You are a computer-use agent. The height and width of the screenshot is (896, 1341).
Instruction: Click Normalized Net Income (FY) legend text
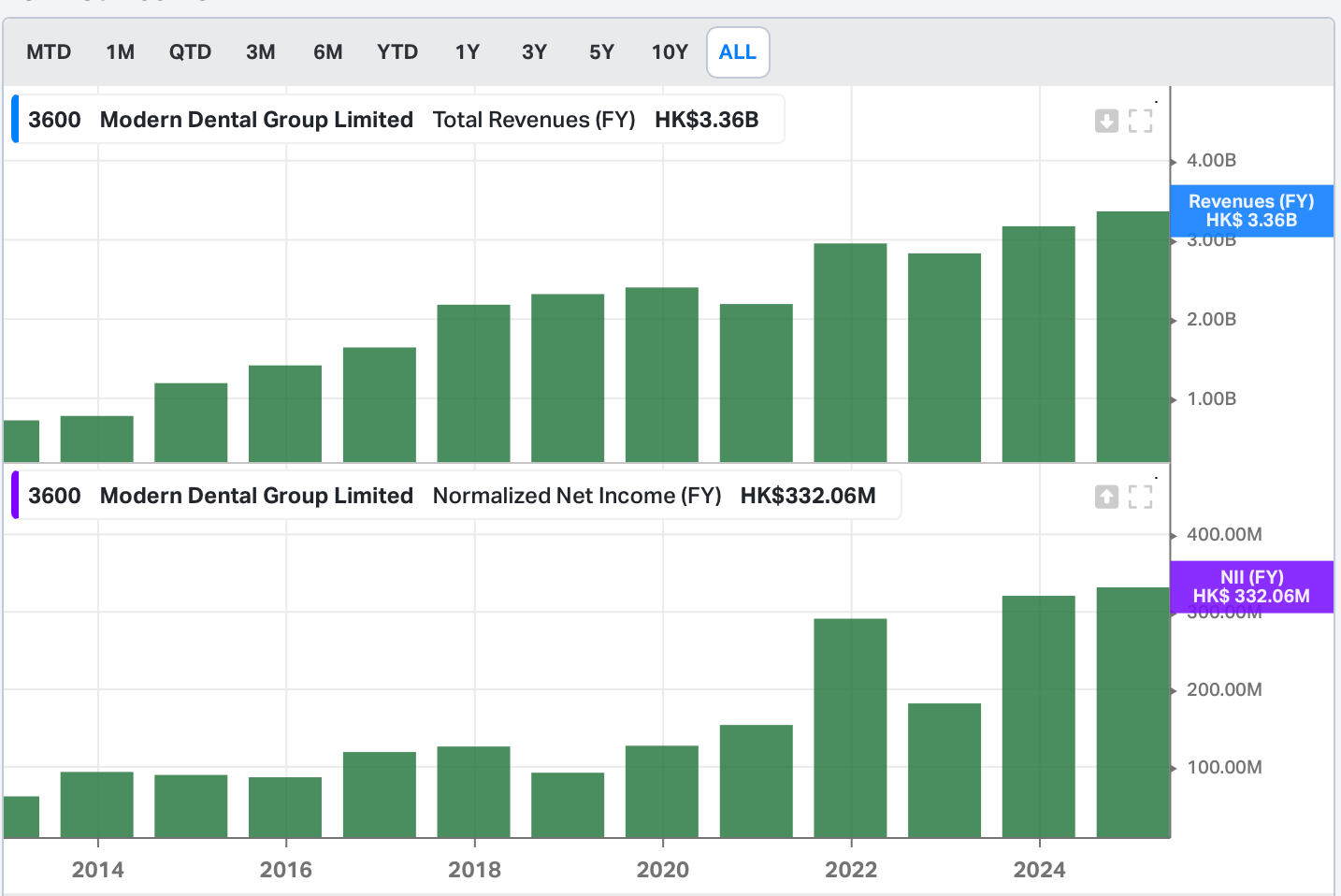click(x=577, y=496)
